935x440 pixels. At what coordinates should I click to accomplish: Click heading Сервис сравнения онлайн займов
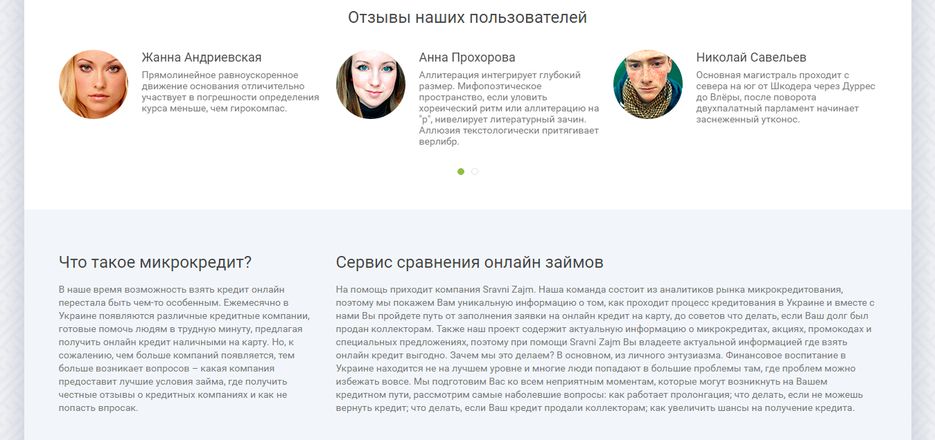click(x=469, y=262)
